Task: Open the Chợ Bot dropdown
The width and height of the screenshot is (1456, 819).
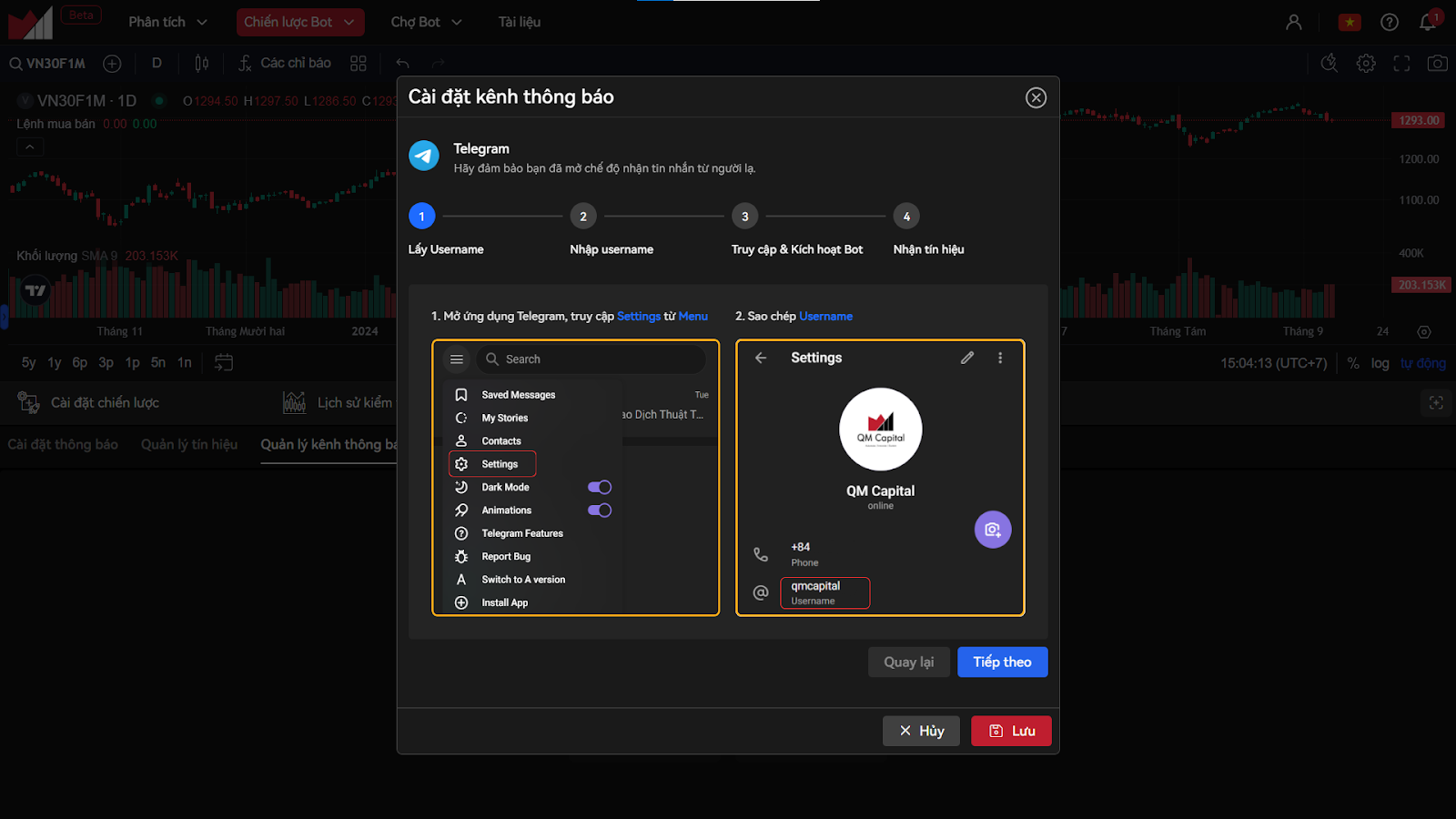Action: (426, 22)
